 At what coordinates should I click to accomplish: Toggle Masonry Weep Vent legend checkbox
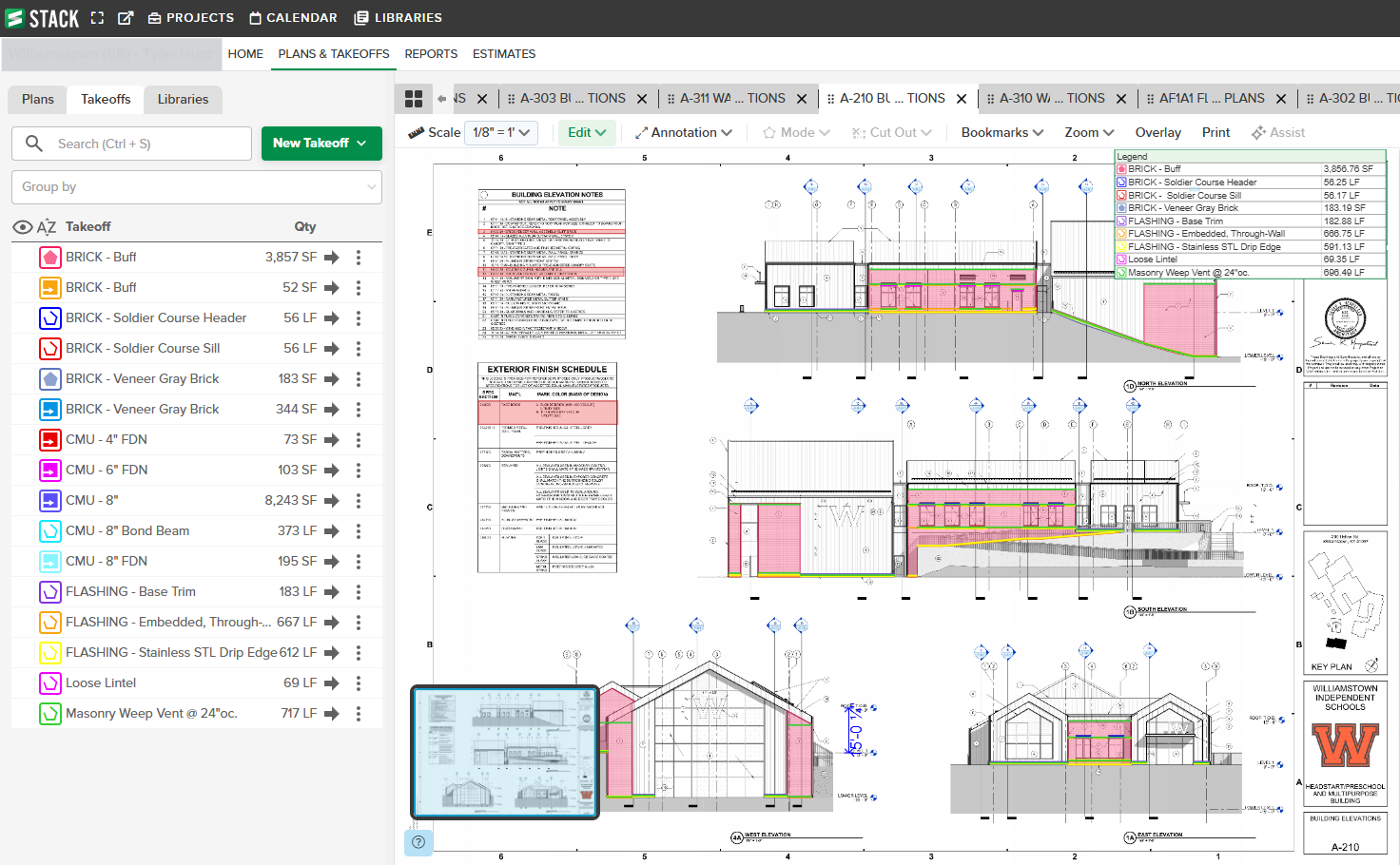[1121, 273]
